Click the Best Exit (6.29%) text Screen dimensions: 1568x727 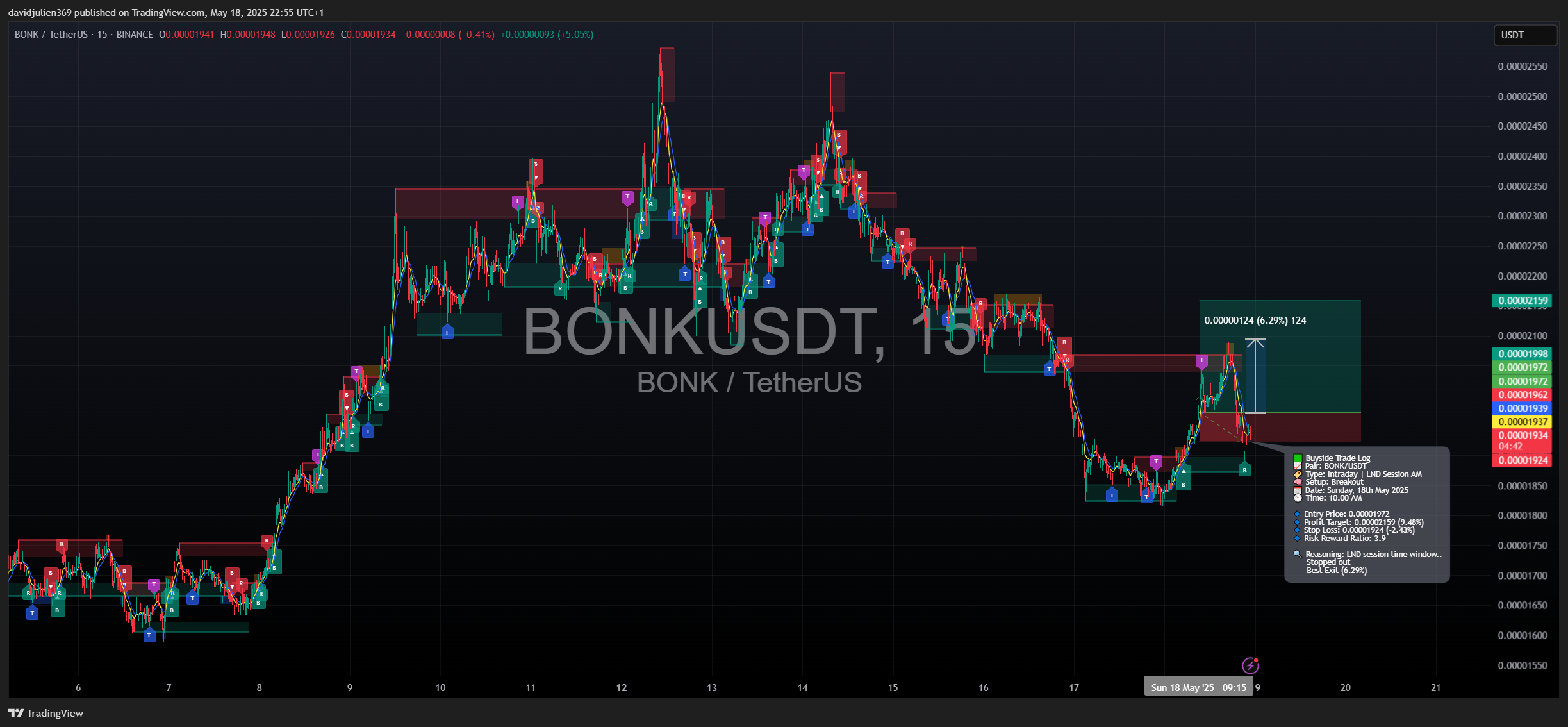click(1337, 571)
